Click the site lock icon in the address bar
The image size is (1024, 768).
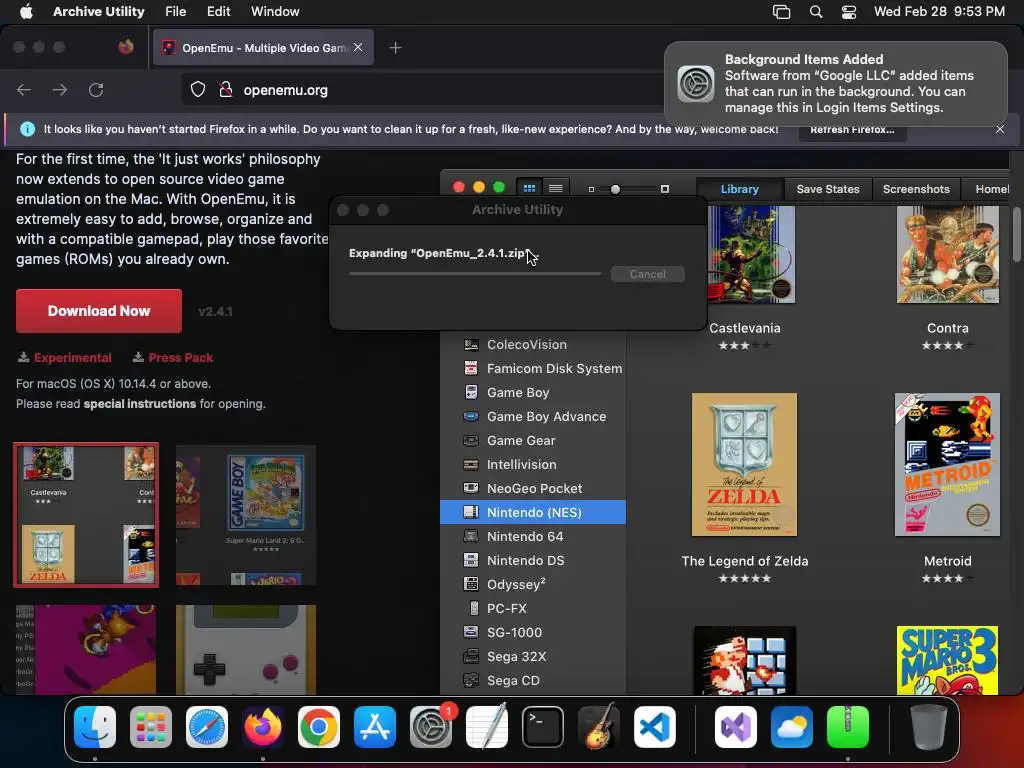226,89
